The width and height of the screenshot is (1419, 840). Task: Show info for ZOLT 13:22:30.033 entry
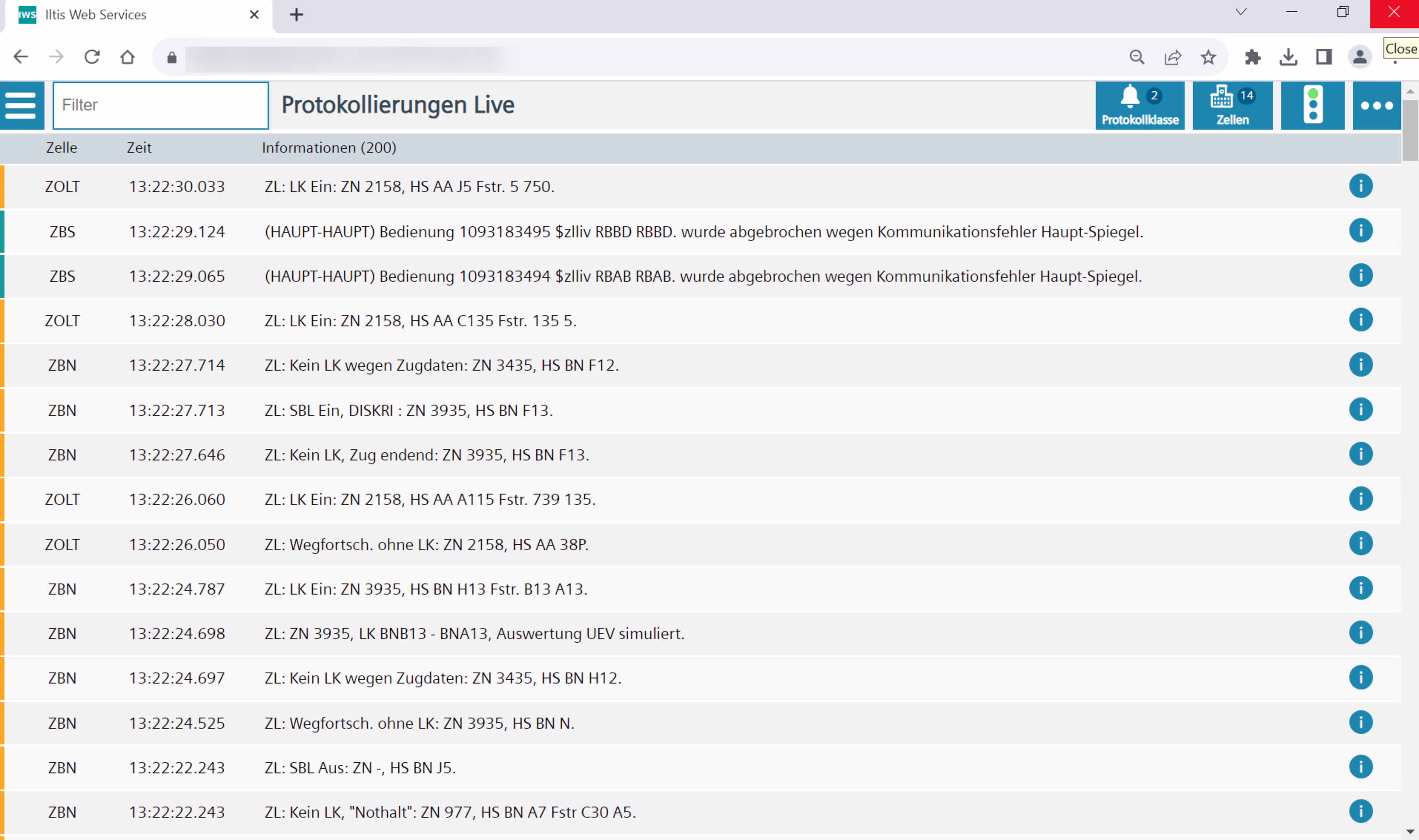[x=1360, y=186]
